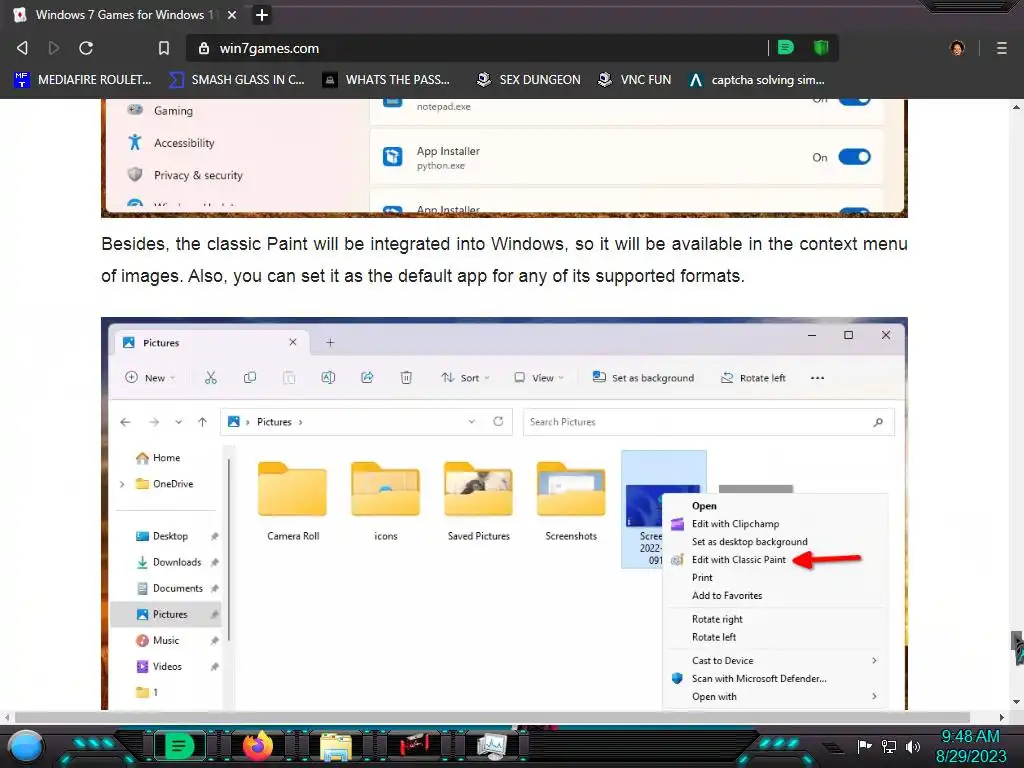The height and width of the screenshot is (768, 1024).
Task: Open the WHATS THE PASS... bookmark
Action: [386, 80]
